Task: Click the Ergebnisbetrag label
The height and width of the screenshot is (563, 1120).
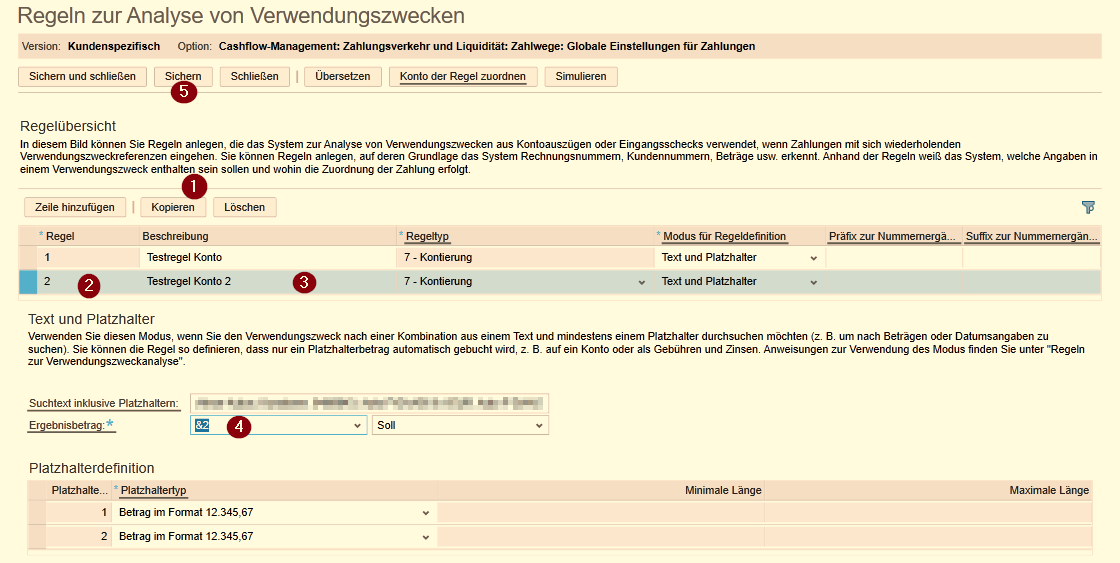Action: [x=66, y=426]
